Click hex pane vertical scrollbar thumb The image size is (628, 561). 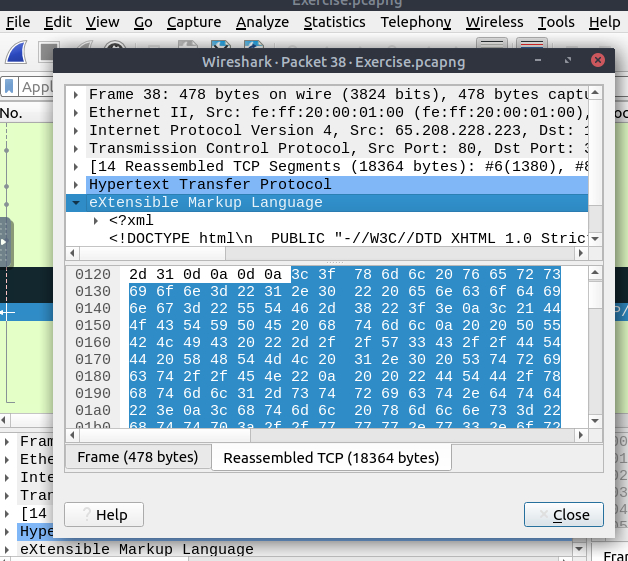coord(595,295)
